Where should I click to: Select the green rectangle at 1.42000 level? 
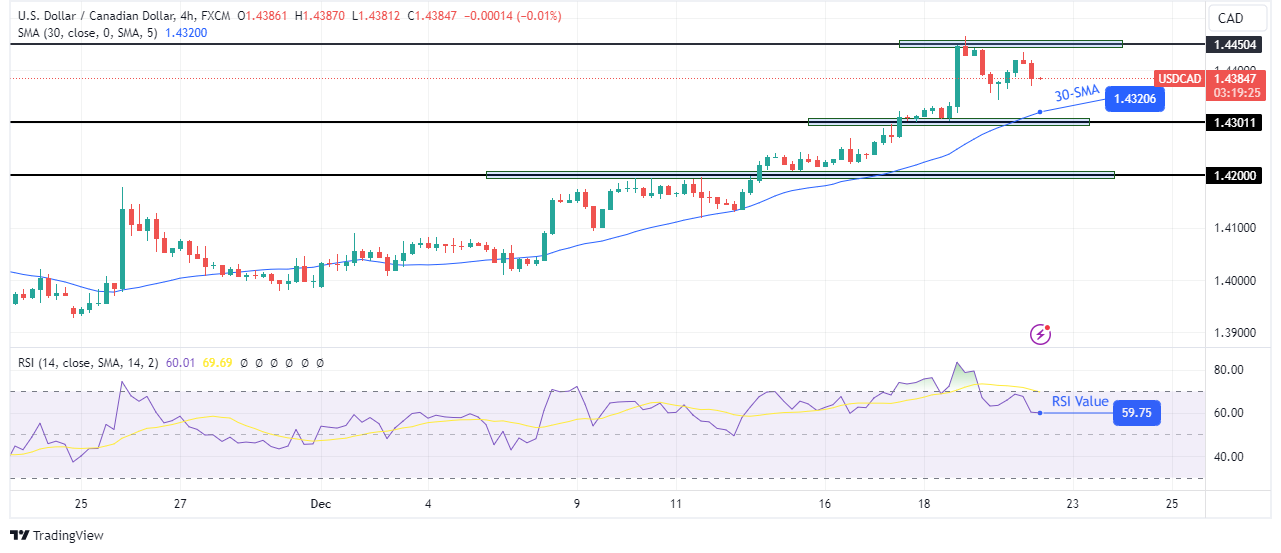(800, 175)
